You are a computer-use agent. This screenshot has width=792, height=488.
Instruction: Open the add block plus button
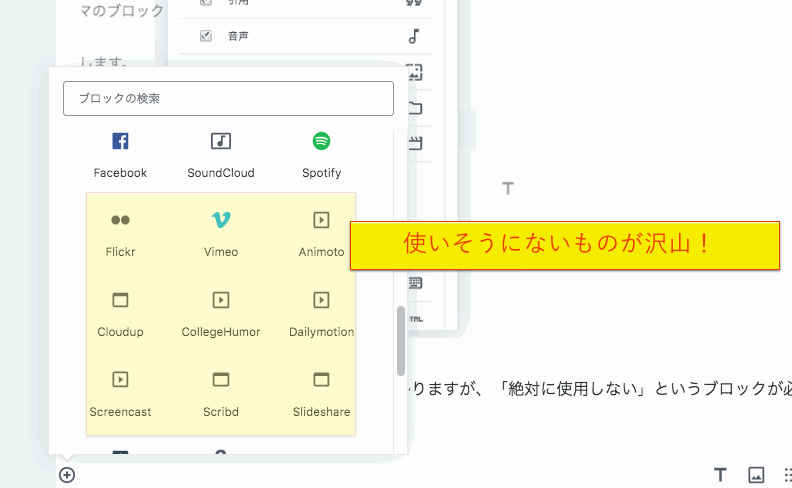(x=67, y=475)
